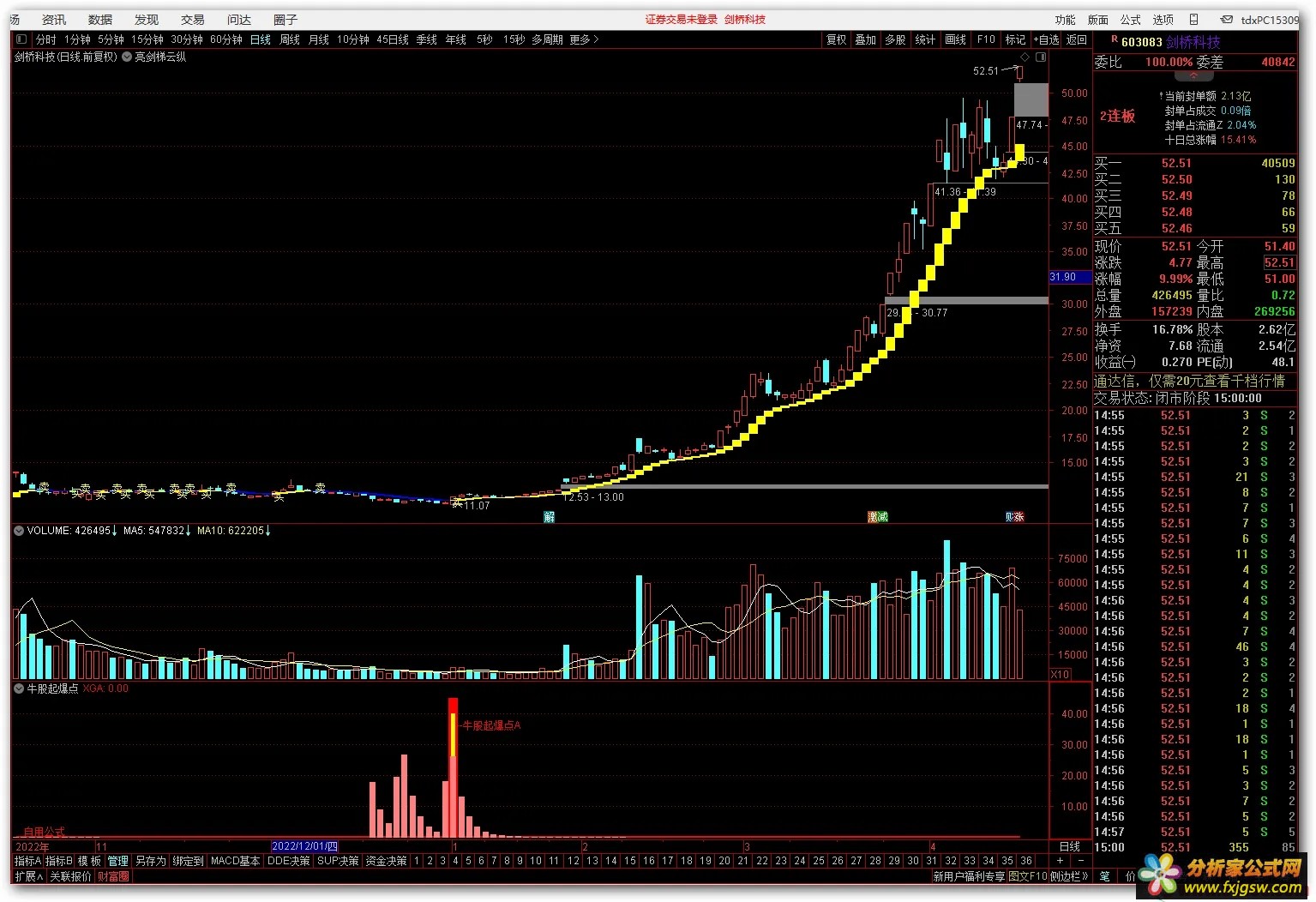
Task: Select the 年线 yearly period
Action: click(456, 39)
